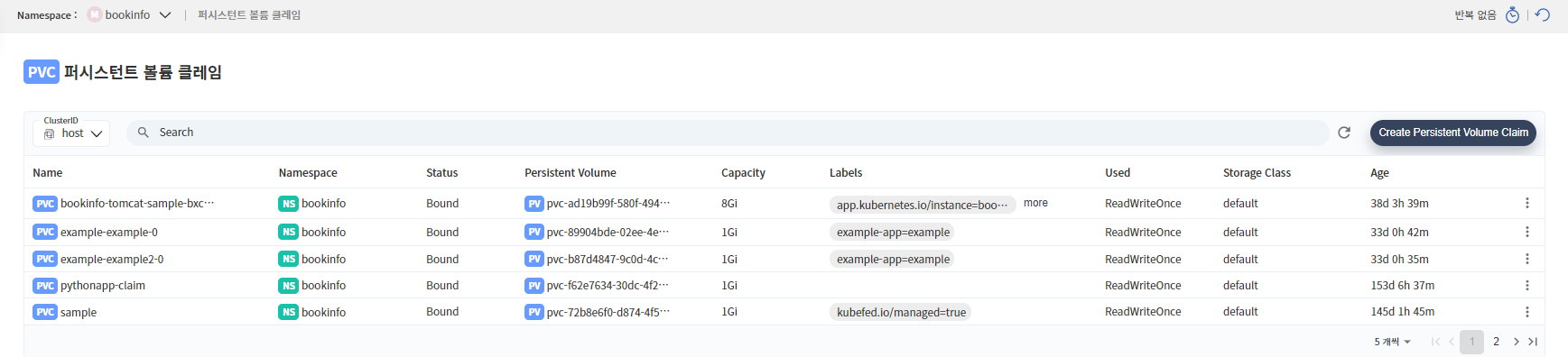Open persistent volume pvc-f62e7634 link
This screenshot has height=357, width=1568.
(x=608, y=286)
